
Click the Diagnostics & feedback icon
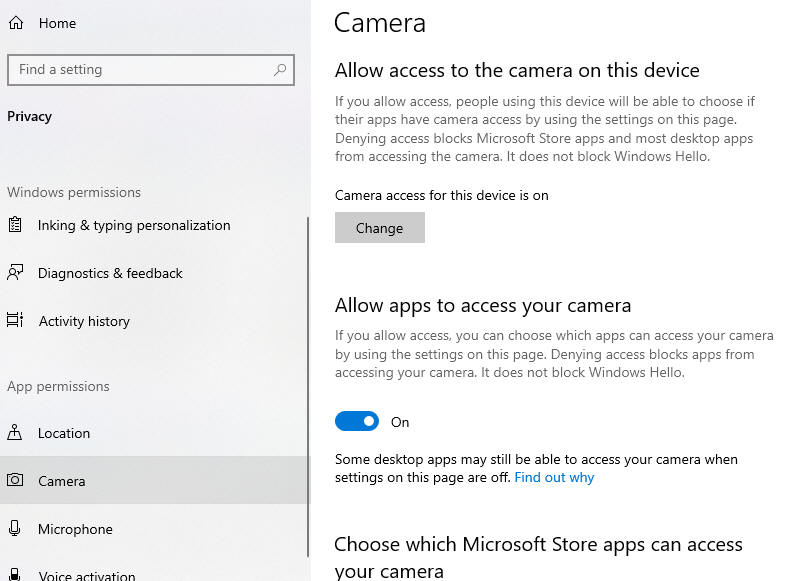point(15,273)
